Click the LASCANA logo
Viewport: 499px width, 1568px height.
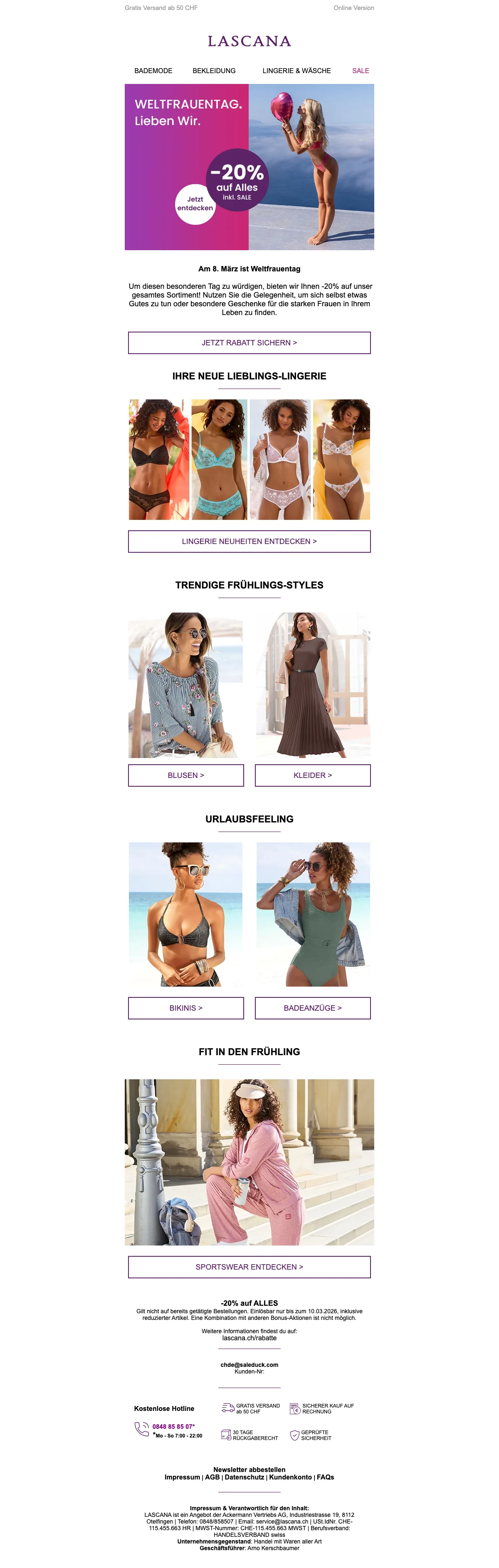point(249,42)
